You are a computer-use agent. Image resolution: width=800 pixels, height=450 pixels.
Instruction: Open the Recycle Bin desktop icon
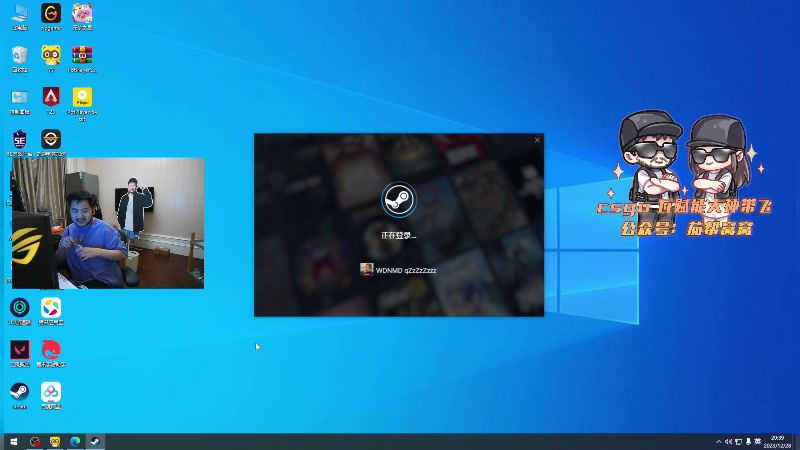(19, 59)
